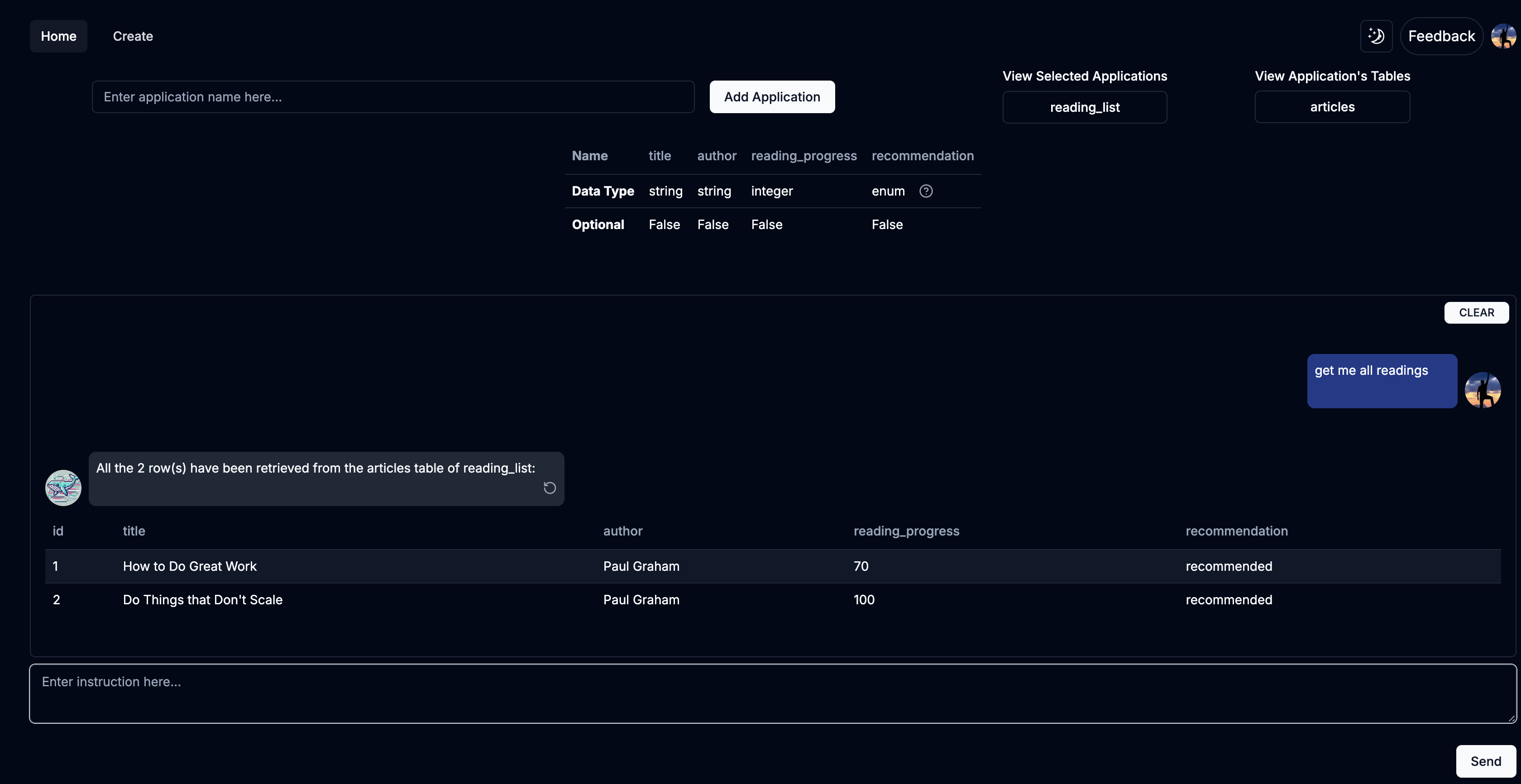This screenshot has width=1521, height=784.
Task: Click the 'get me all readings' message bubble
Action: 1382,381
